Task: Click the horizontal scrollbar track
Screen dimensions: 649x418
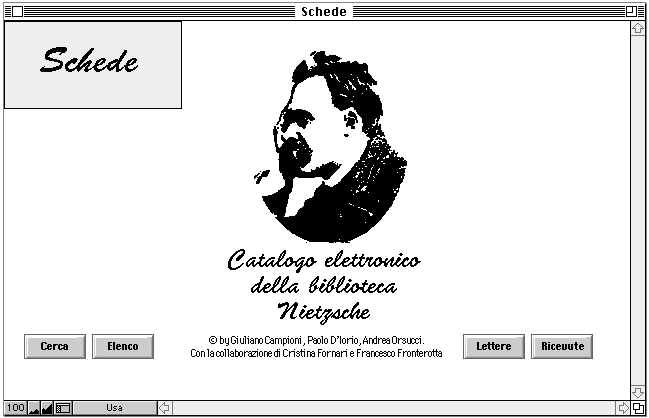Action: point(394,408)
